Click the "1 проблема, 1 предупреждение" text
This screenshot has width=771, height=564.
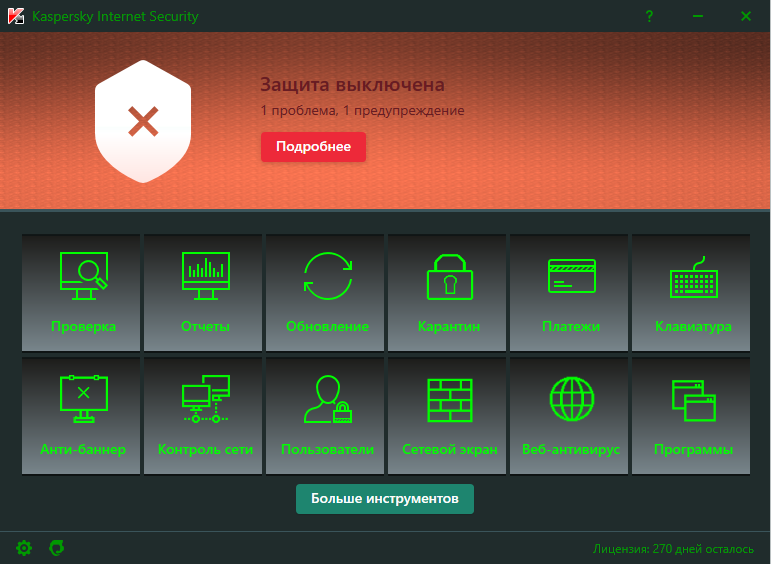362,111
